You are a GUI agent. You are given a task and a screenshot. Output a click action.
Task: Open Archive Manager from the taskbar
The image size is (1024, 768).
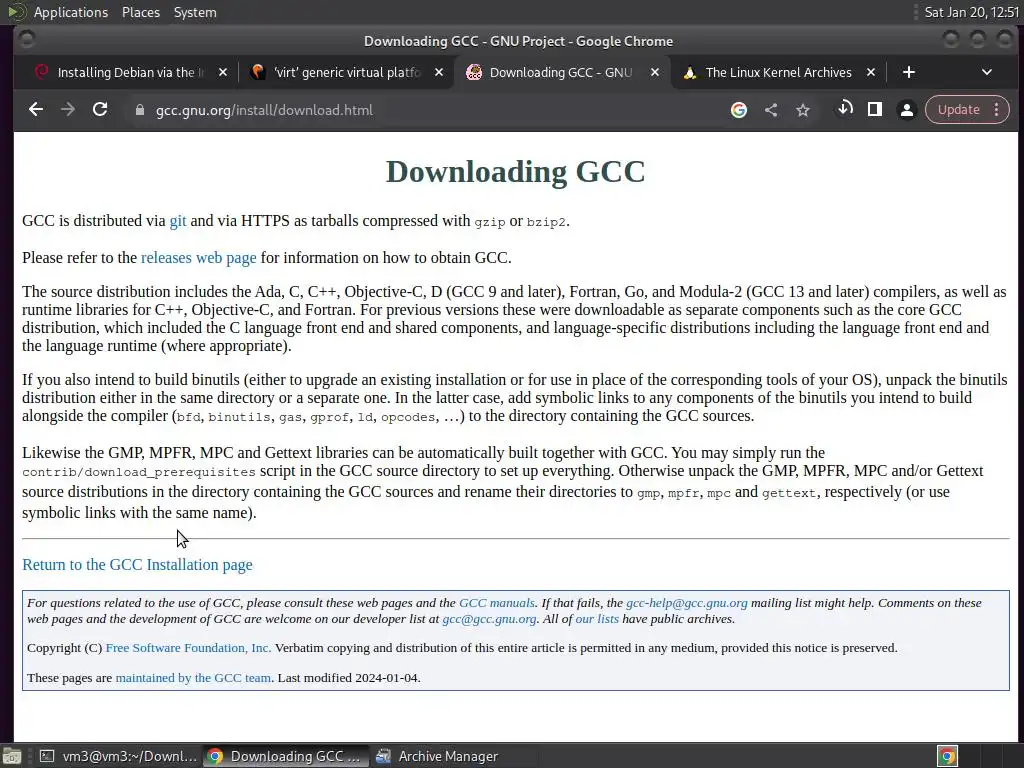(x=439, y=756)
